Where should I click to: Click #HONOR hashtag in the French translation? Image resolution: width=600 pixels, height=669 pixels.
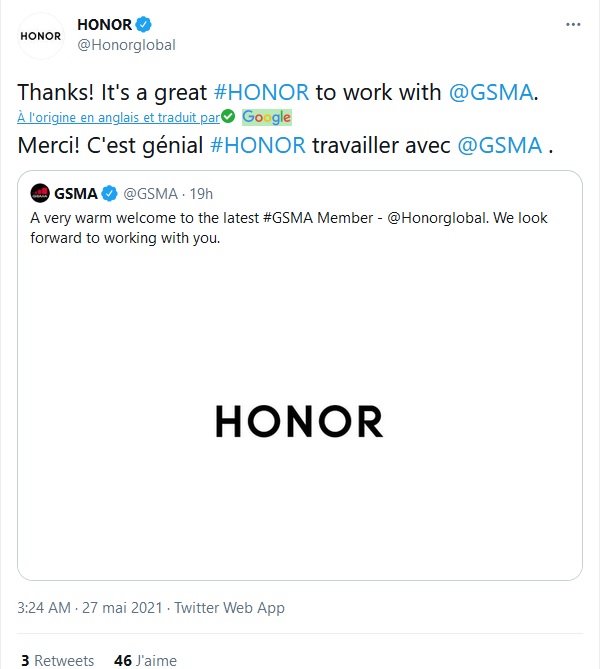click(258, 144)
